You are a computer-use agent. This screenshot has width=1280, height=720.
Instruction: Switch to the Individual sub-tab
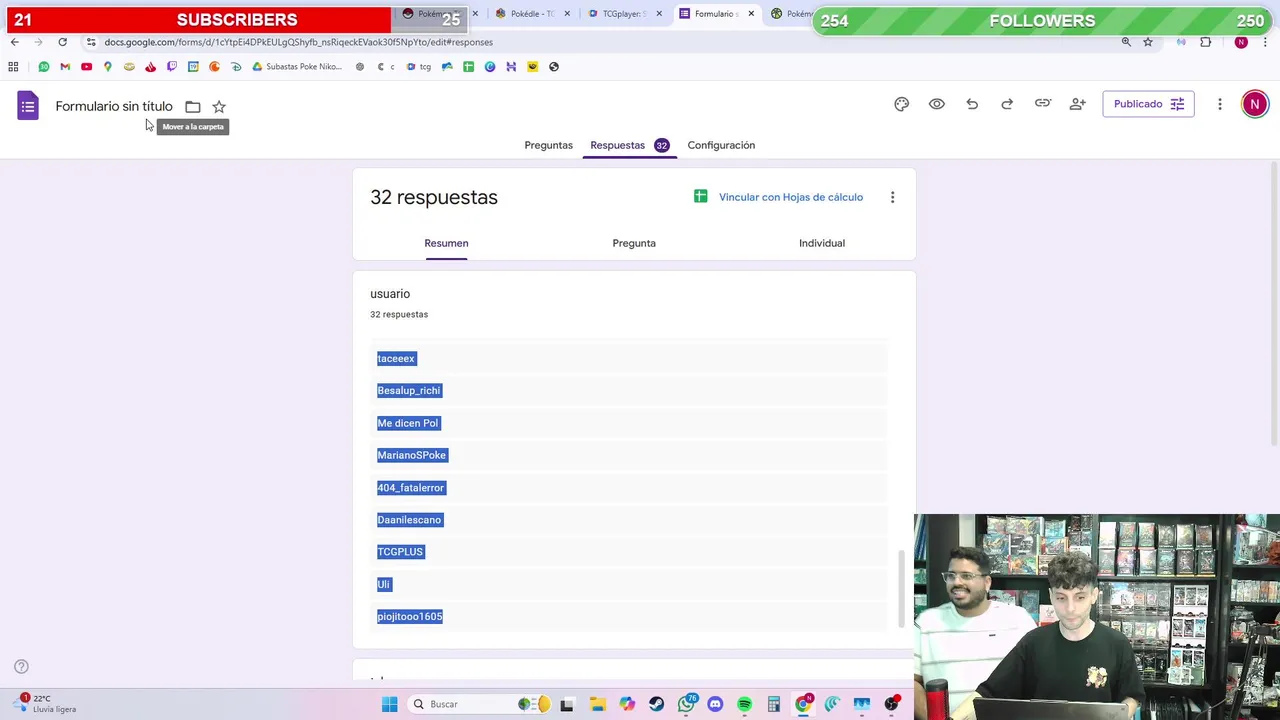822,243
